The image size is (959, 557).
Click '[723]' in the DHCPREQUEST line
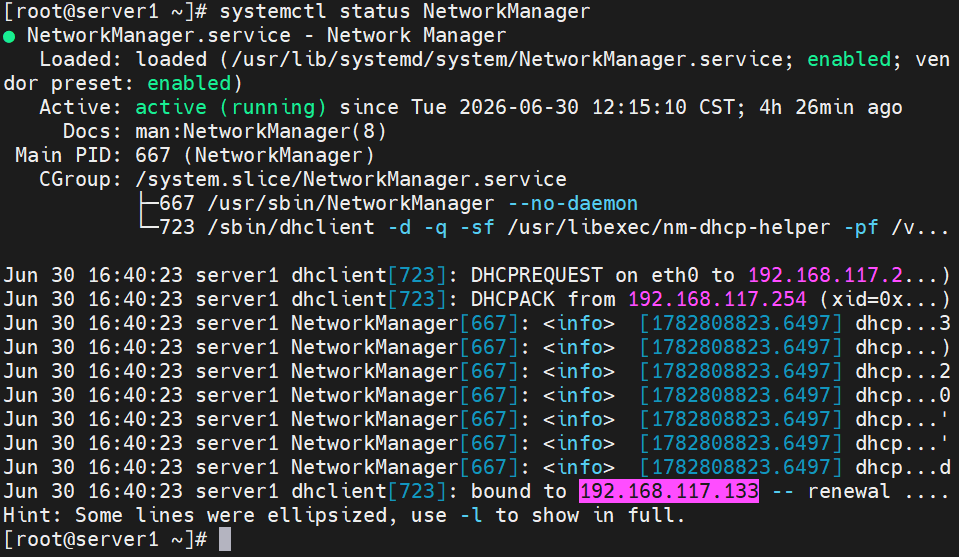pyautogui.click(x=417, y=275)
